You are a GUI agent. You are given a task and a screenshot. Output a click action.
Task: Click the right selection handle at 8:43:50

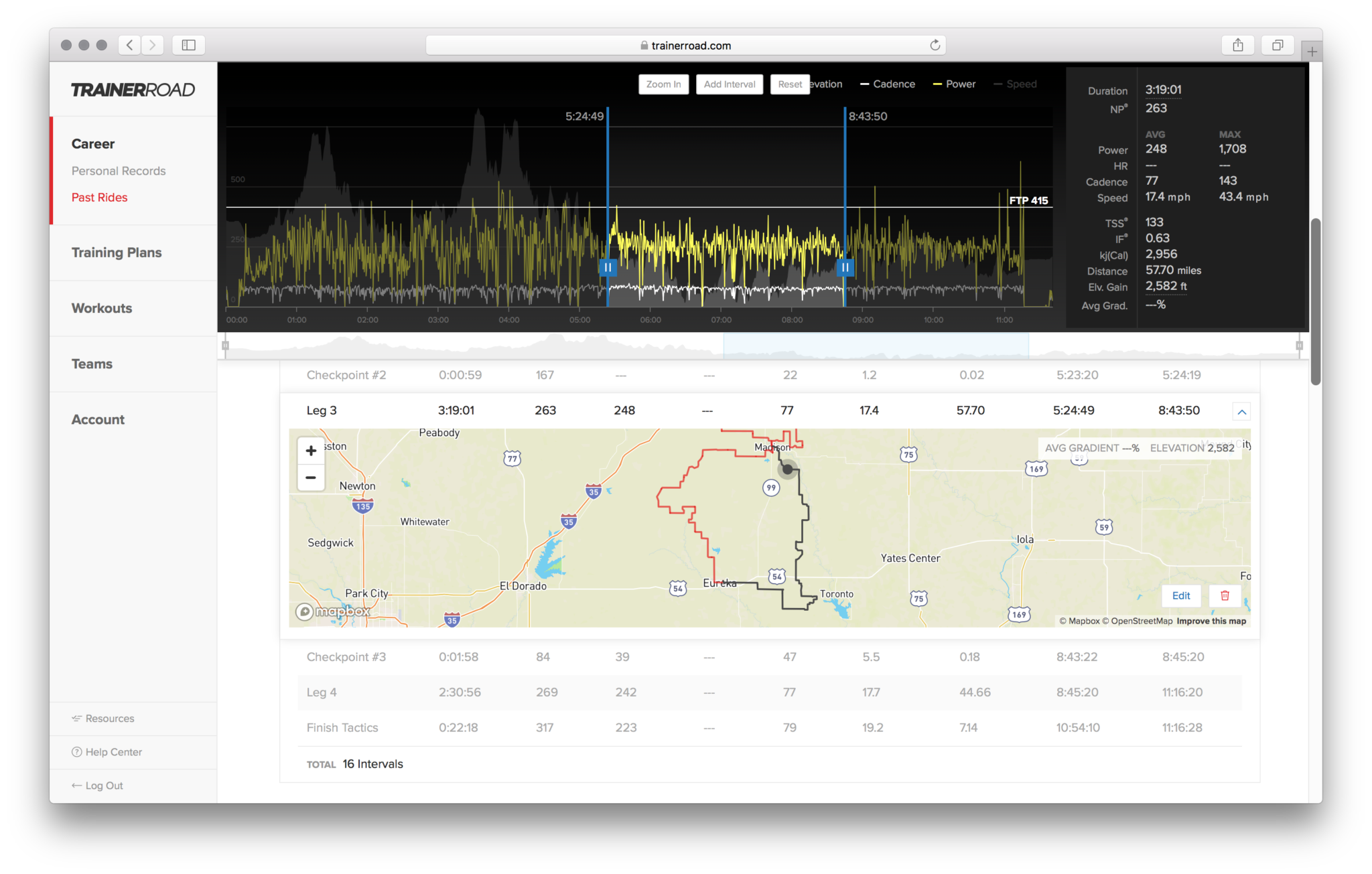[845, 267]
